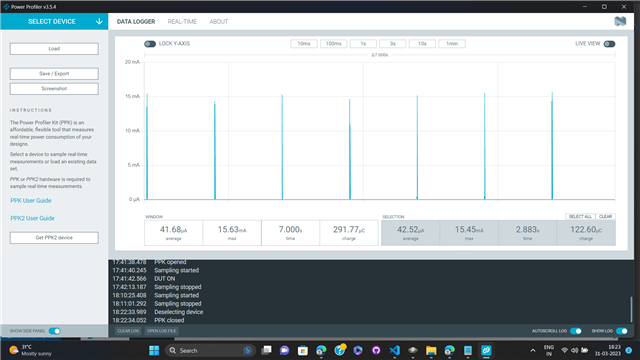Click the log panel scrollbar
The height and width of the screenshot is (360, 640).
pos(631,309)
